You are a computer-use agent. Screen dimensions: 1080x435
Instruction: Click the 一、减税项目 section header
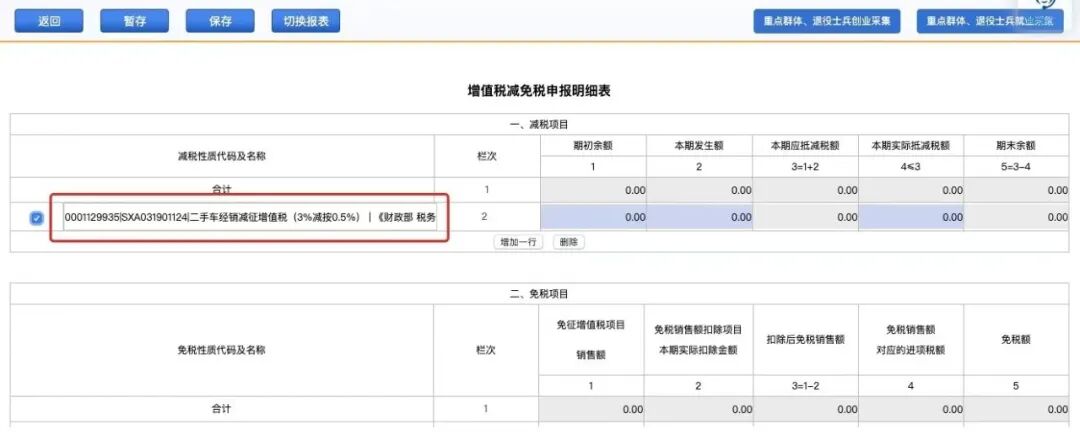(x=539, y=125)
